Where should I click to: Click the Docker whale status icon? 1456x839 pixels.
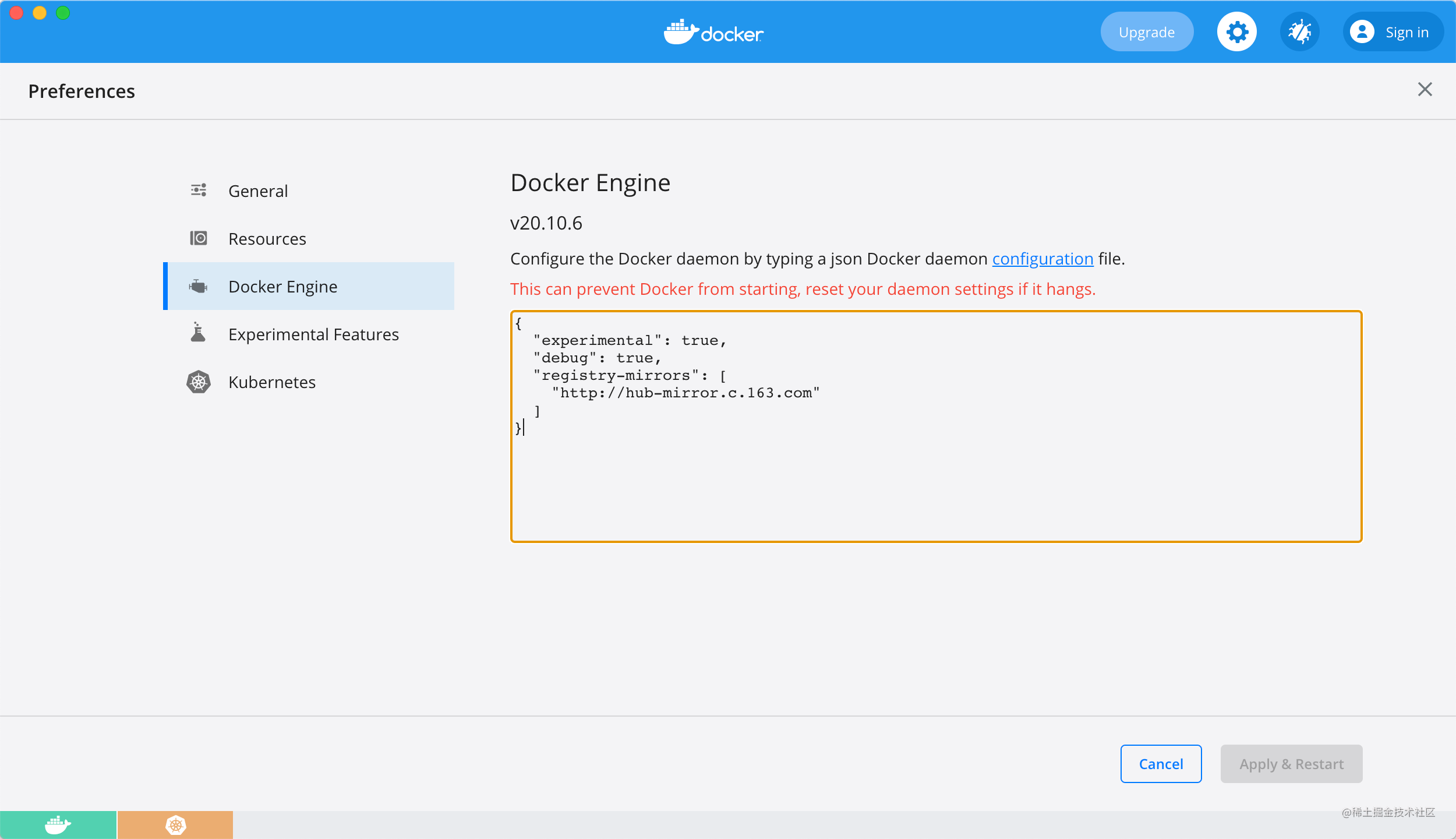[58, 825]
